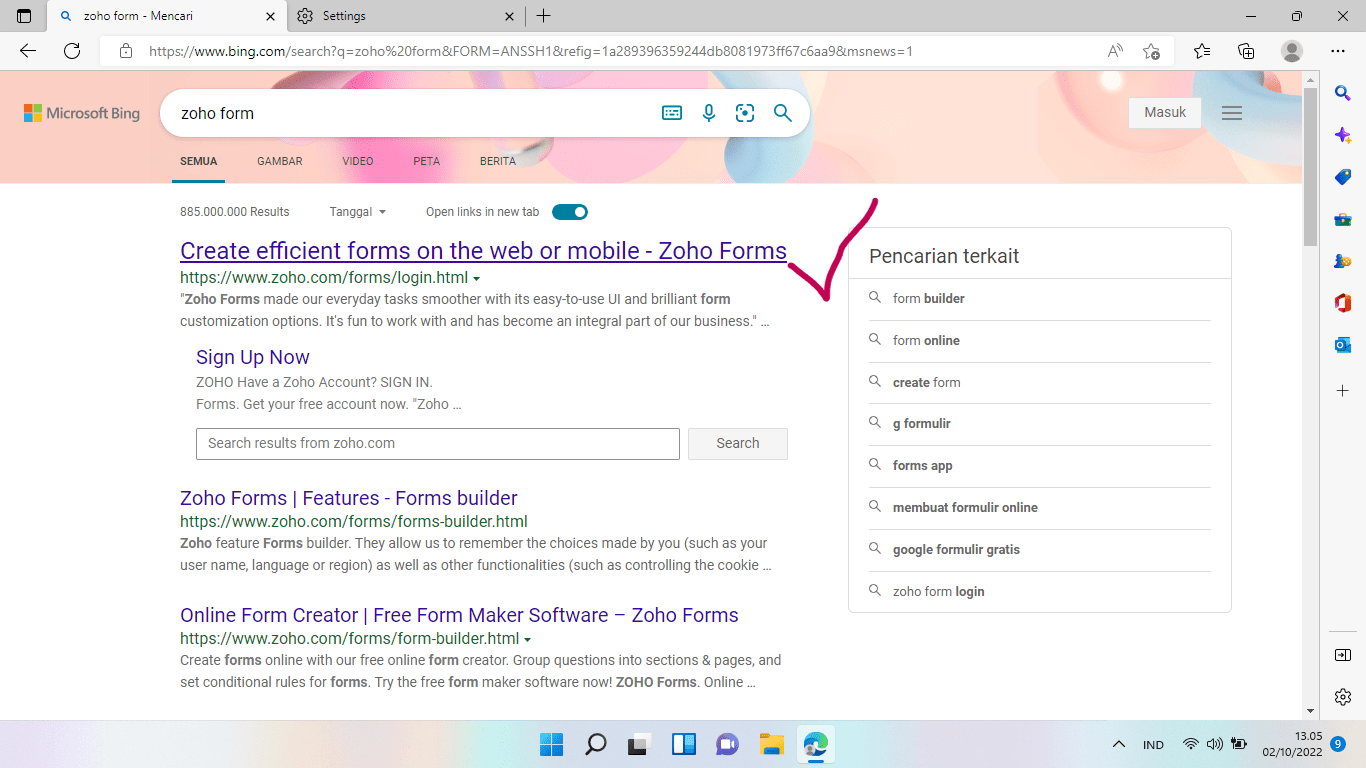This screenshot has width=1366, height=768.
Task: Open File Explorer from the taskbar
Action: [x=771, y=744]
